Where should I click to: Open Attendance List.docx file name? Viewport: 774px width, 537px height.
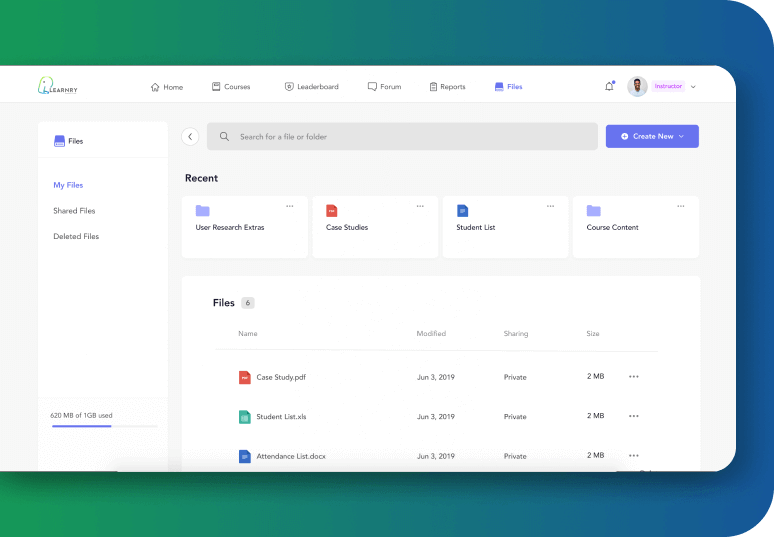pos(291,456)
